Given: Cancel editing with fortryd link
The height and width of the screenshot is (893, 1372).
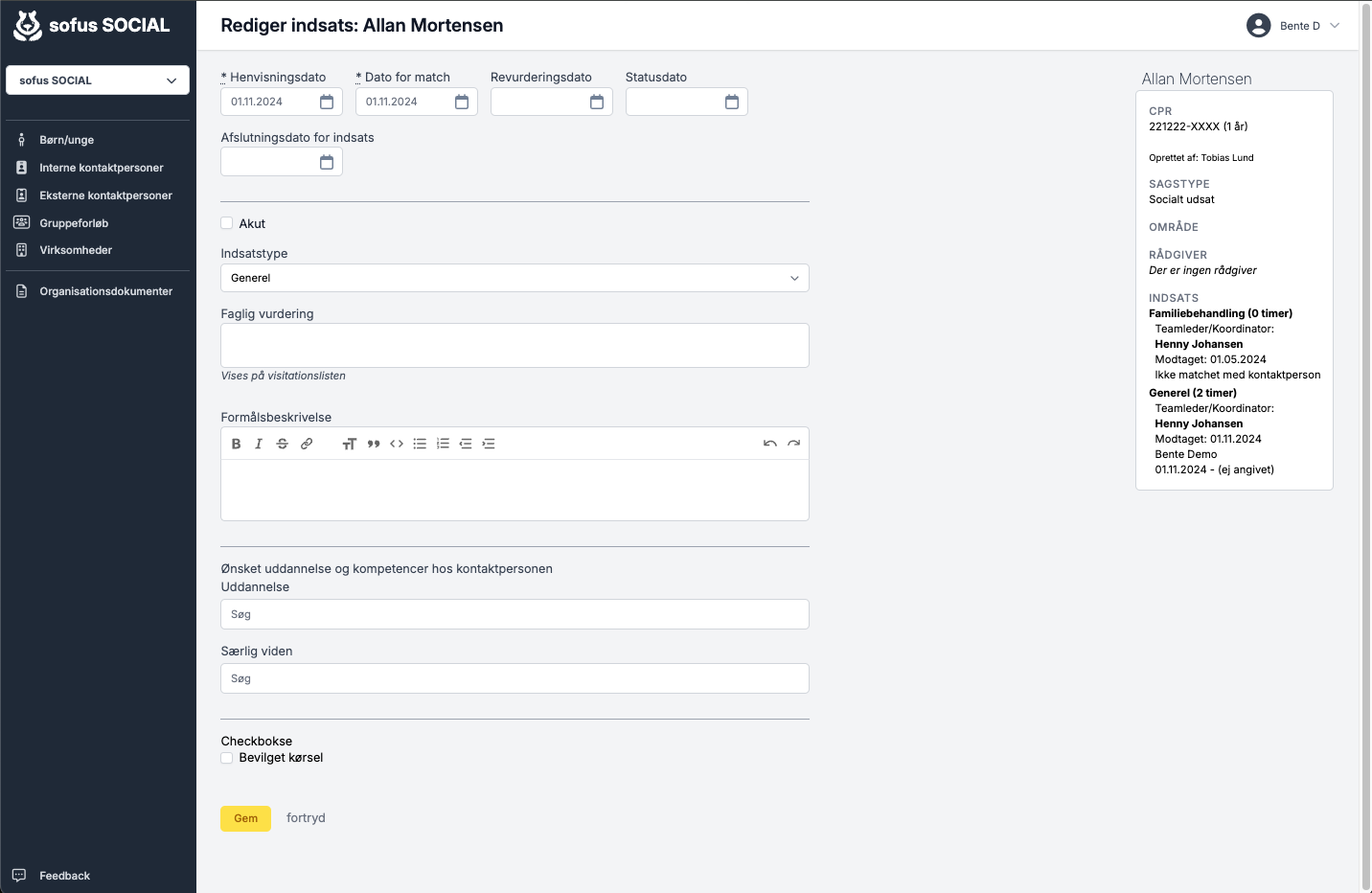Looking at the screenshot, I should (x=306, y=818).
